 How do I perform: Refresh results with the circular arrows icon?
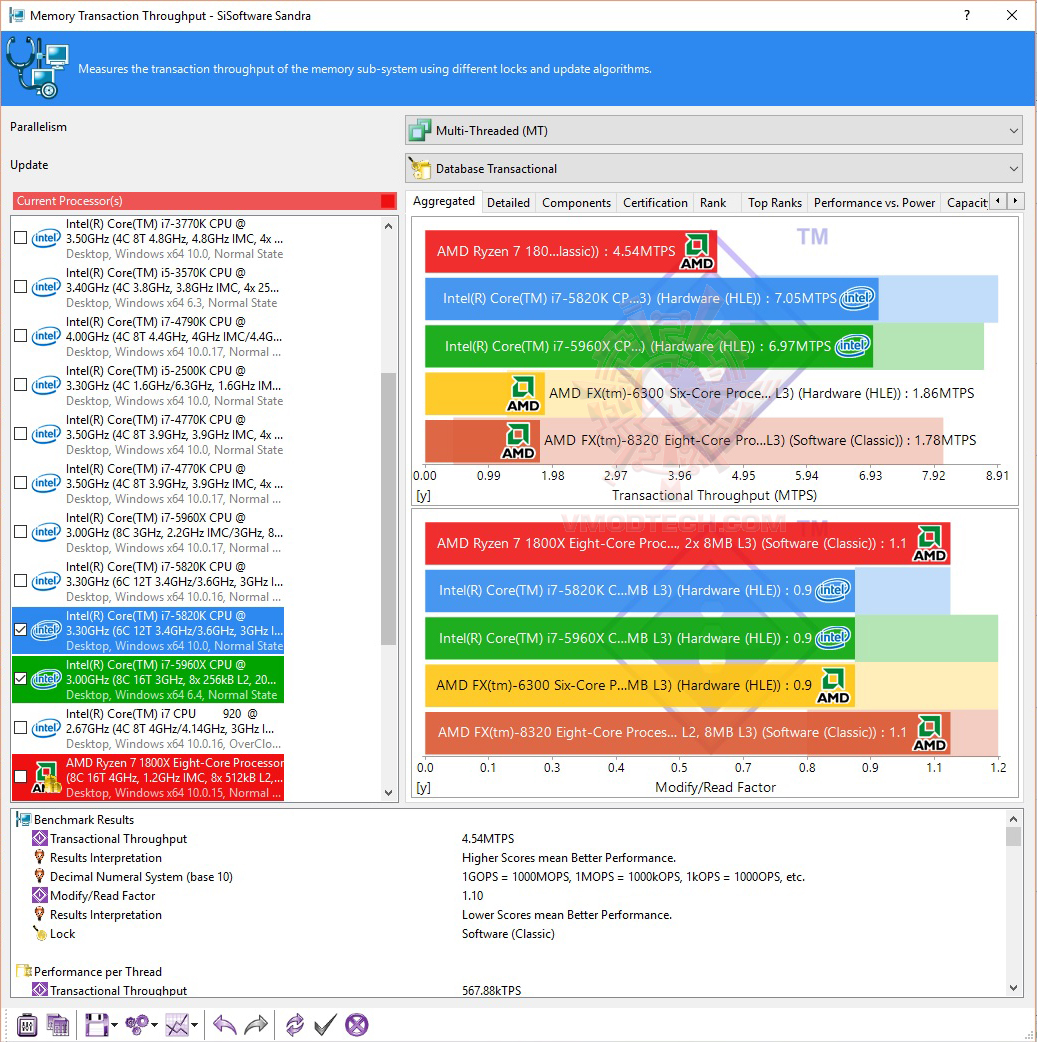click(294, 1025)
